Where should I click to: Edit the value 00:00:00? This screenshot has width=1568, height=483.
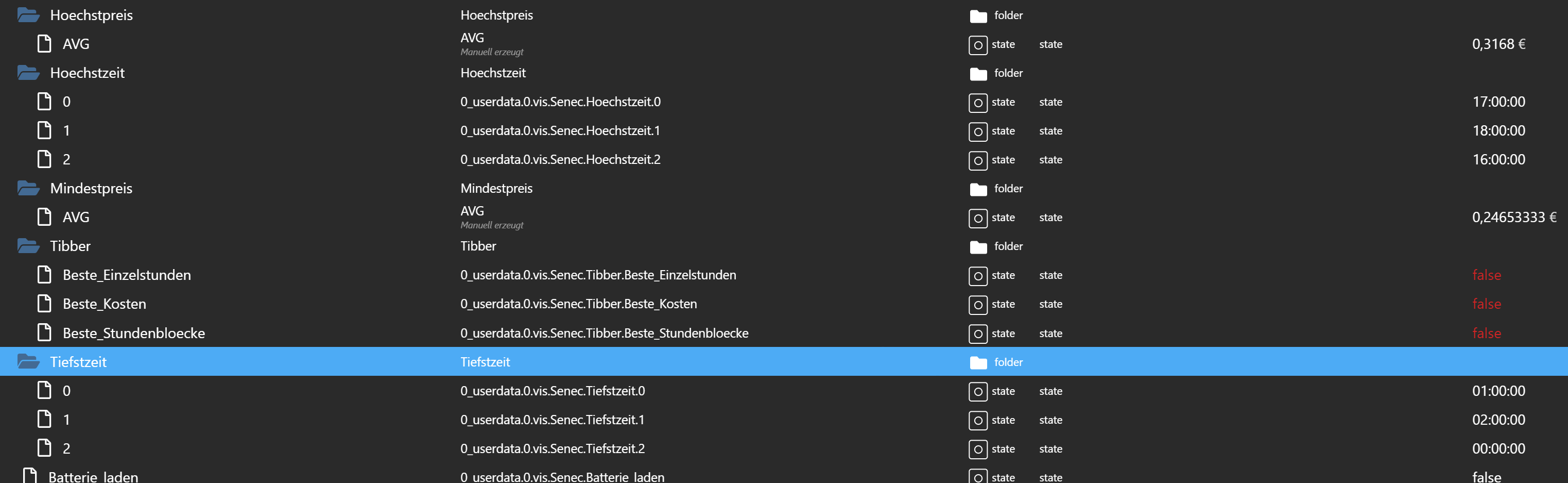point(1498,448)
